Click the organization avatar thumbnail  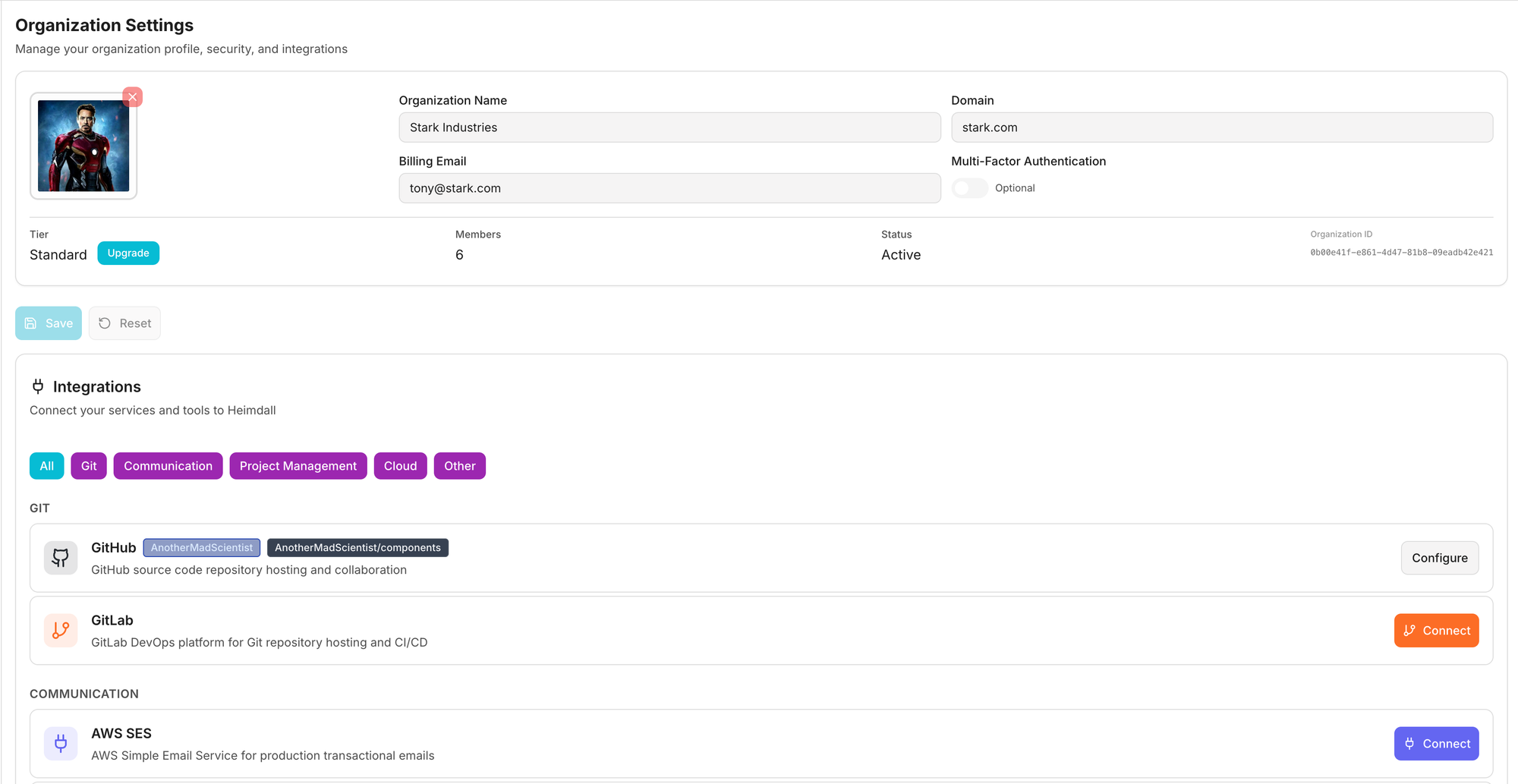[83, 146]
